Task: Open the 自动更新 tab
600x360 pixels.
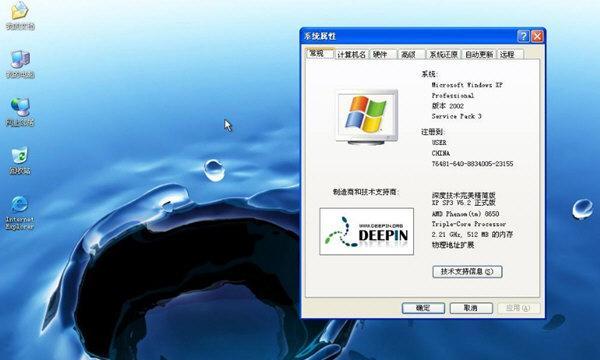Action: tap(479, 55)
